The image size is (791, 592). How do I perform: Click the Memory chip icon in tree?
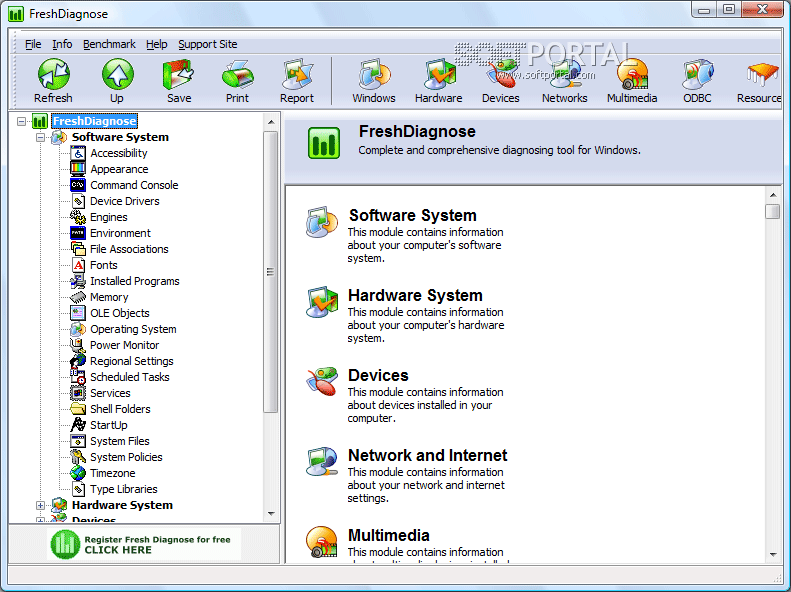pos(78,297)
